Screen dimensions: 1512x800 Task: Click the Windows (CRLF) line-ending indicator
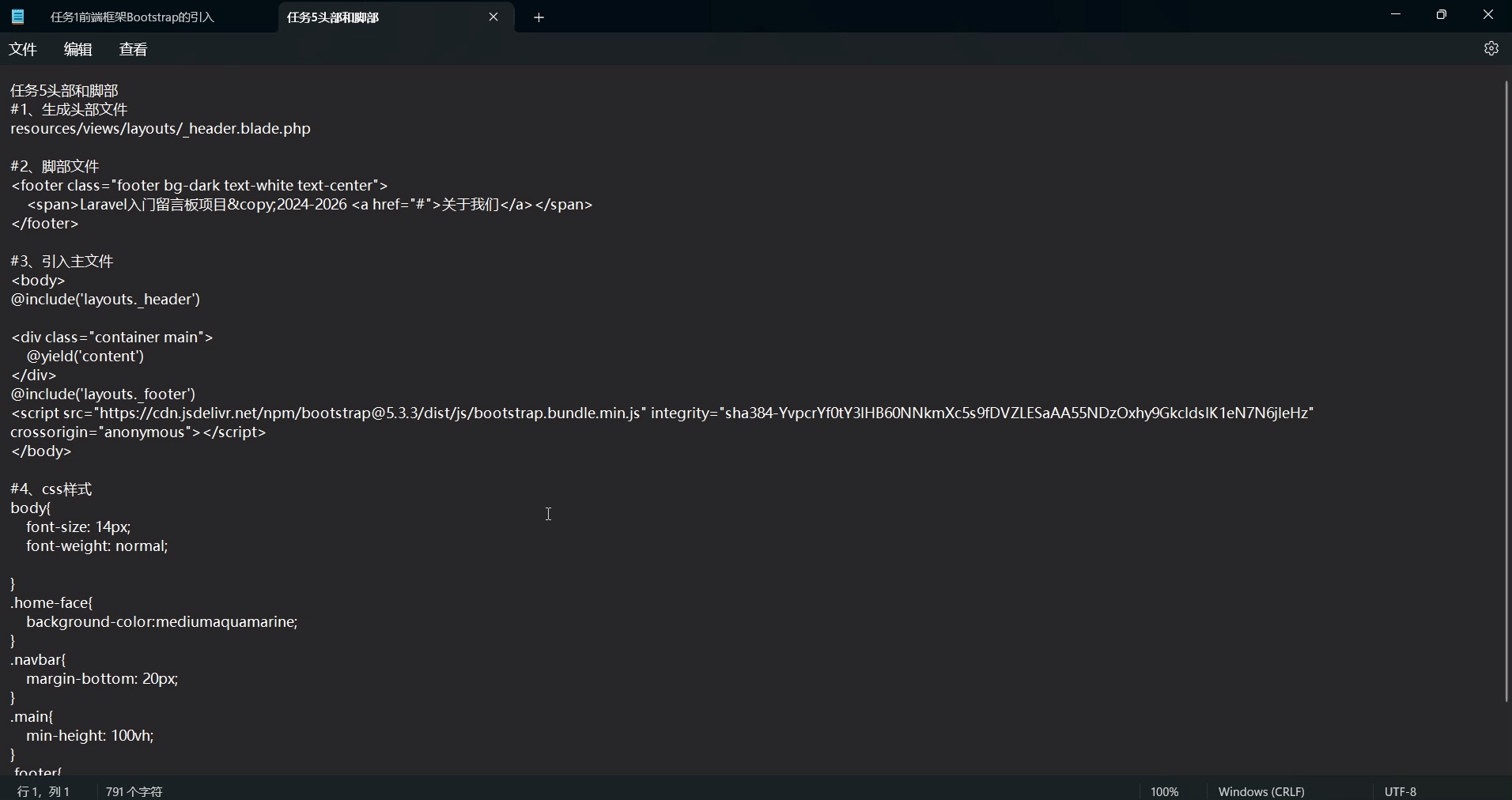[1261, 791]
